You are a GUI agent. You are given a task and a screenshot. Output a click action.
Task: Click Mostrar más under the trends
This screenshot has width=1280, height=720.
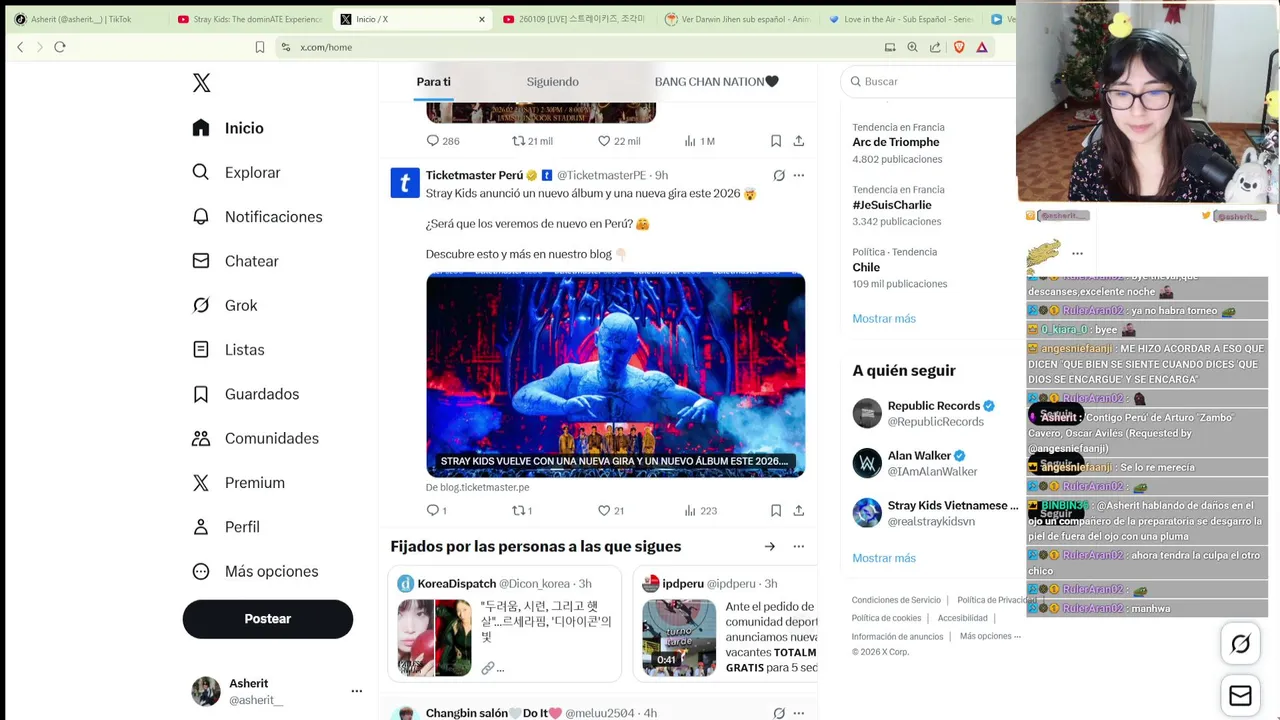tap(884, 318)
